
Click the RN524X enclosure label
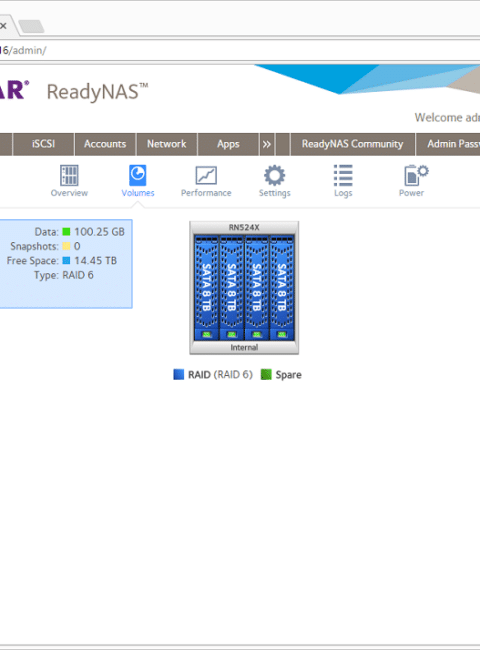(x=244, y=227)
